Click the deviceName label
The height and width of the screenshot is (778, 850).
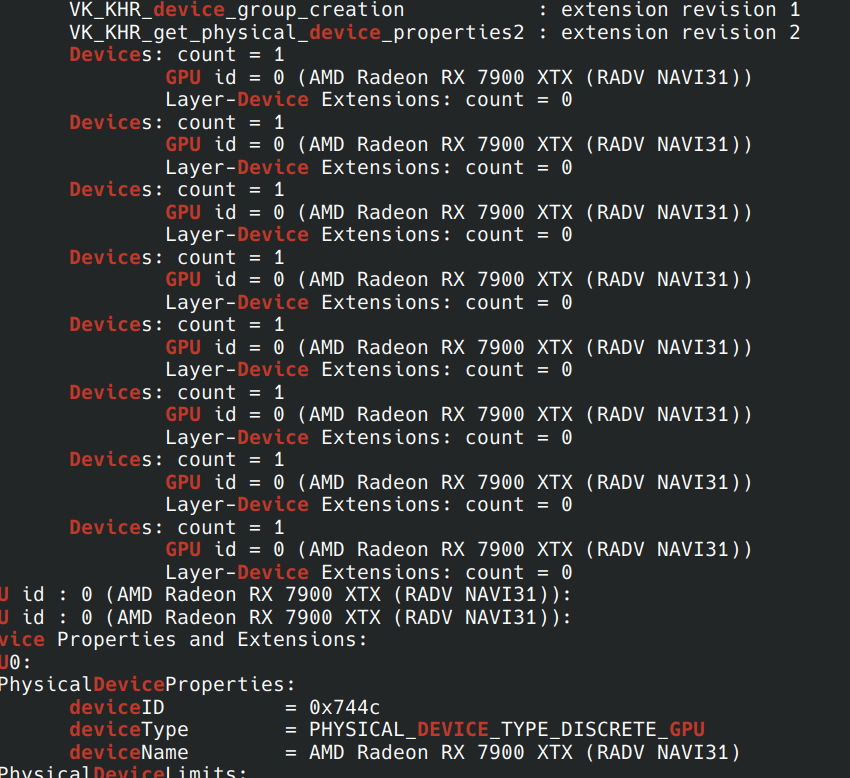(128, 752)
